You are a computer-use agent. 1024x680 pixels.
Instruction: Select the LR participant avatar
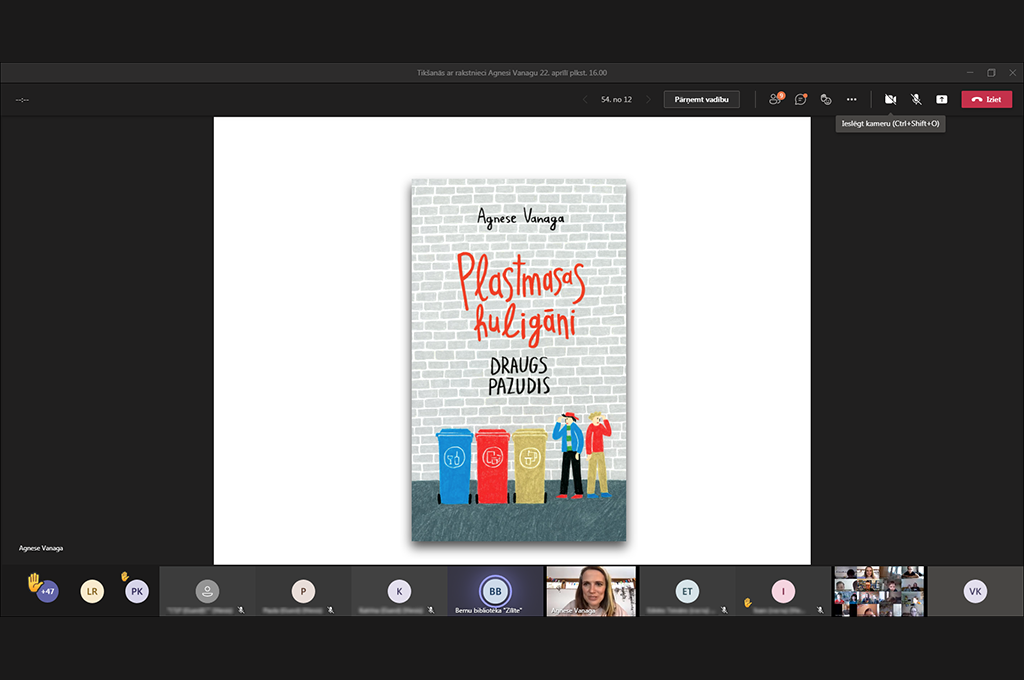tap(92, 591)
